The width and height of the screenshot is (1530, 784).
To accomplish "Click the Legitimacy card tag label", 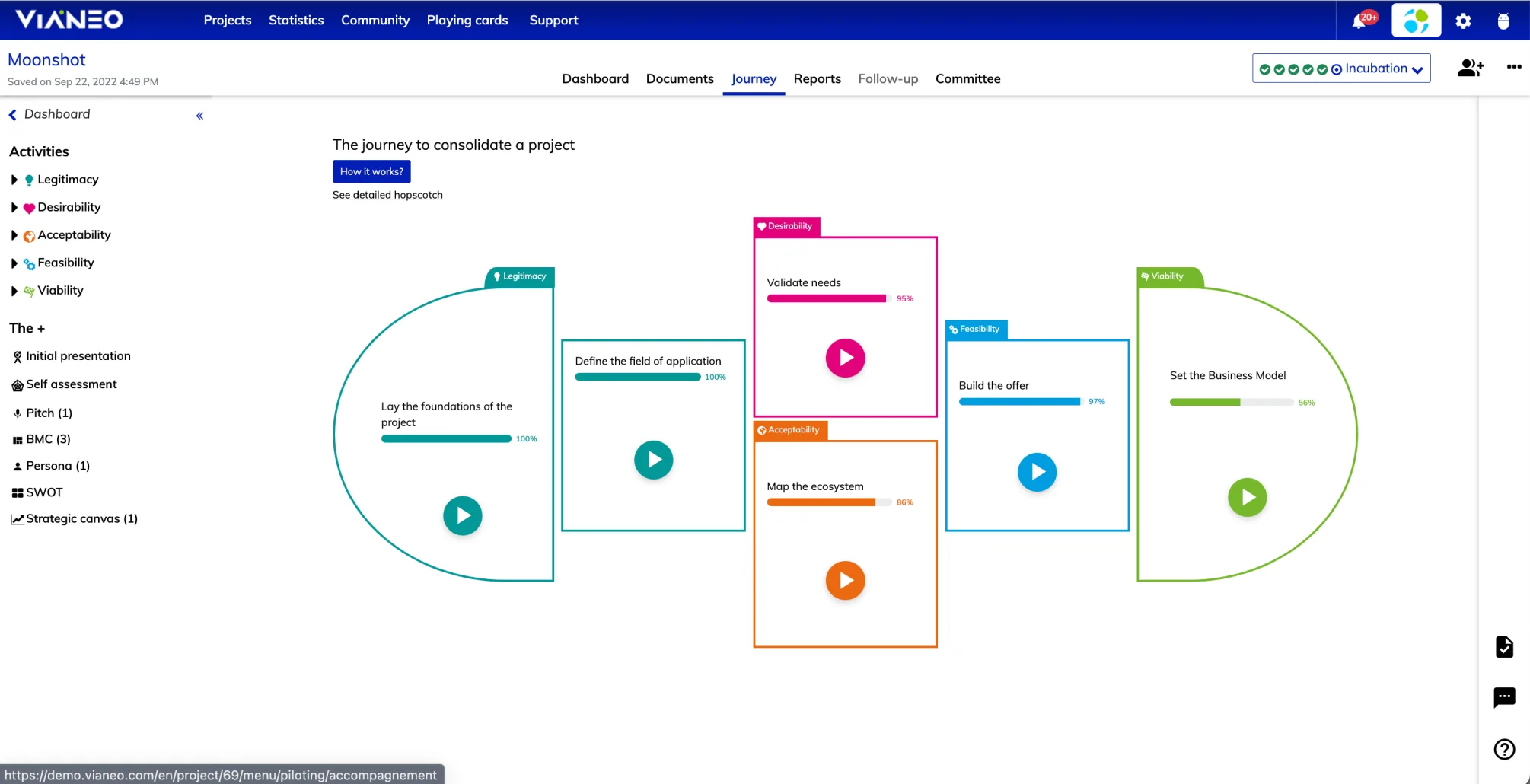I will point(520,277).
